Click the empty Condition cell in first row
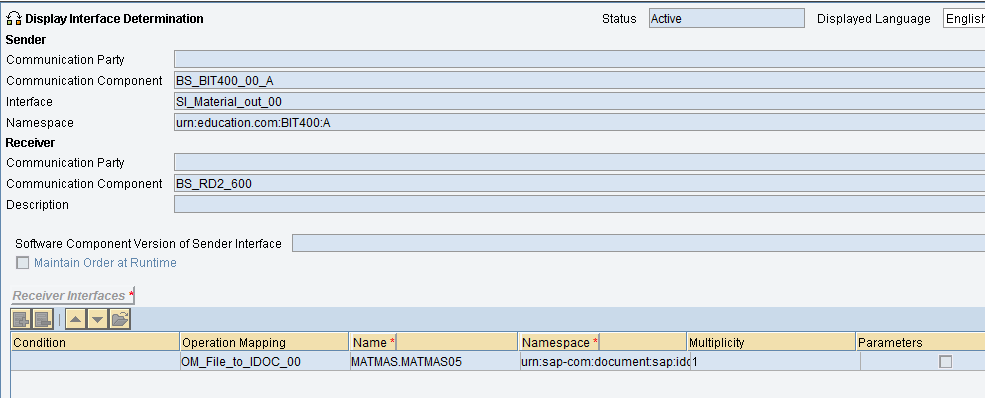 95,362
